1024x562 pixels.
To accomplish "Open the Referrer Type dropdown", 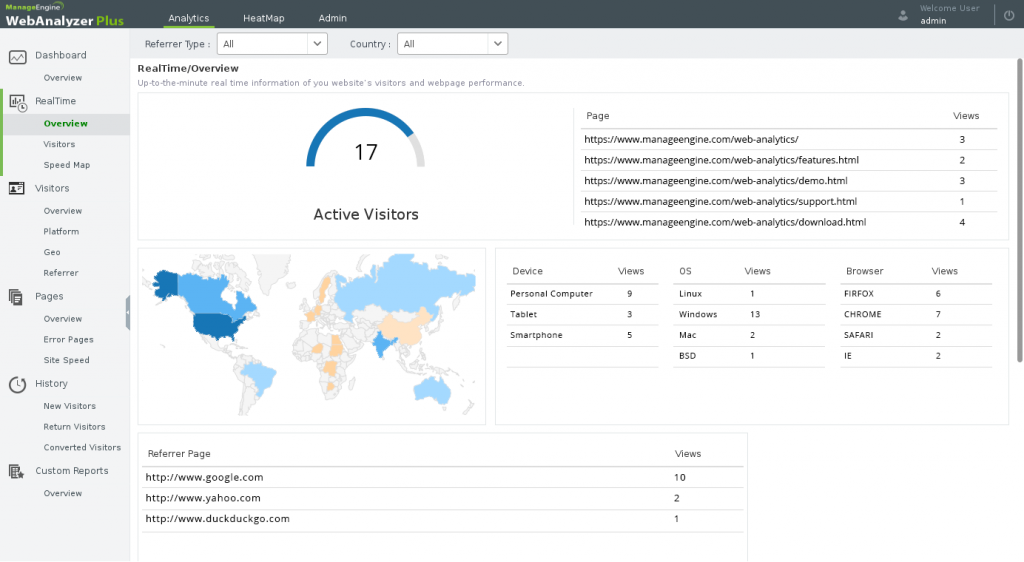I will click(x=272, y=44).
